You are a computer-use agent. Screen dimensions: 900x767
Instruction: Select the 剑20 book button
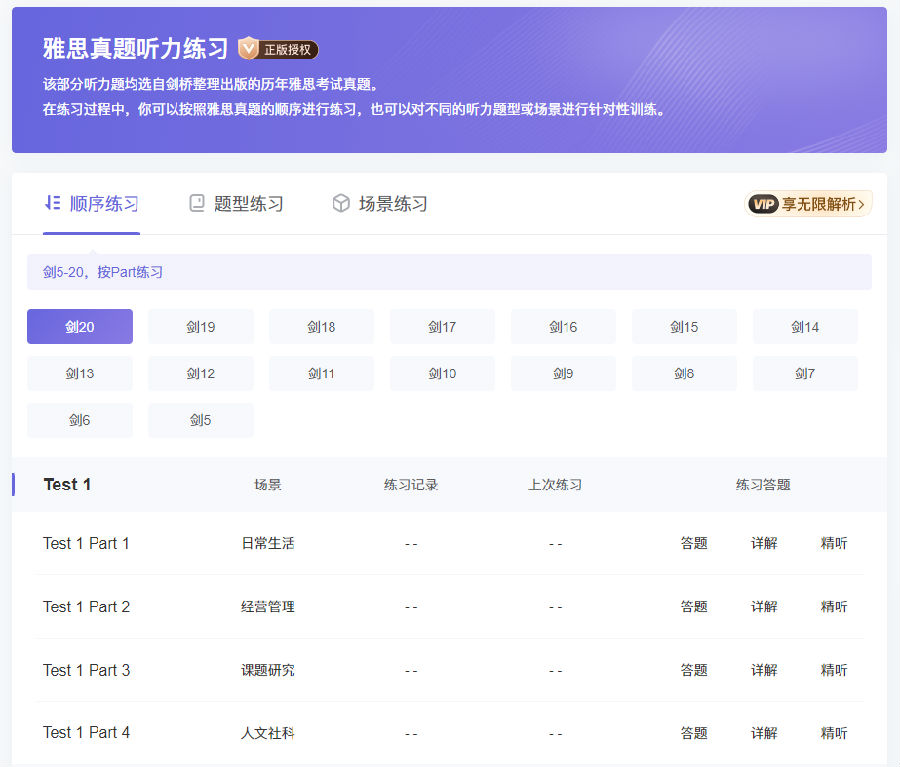(x=80, y=327)
